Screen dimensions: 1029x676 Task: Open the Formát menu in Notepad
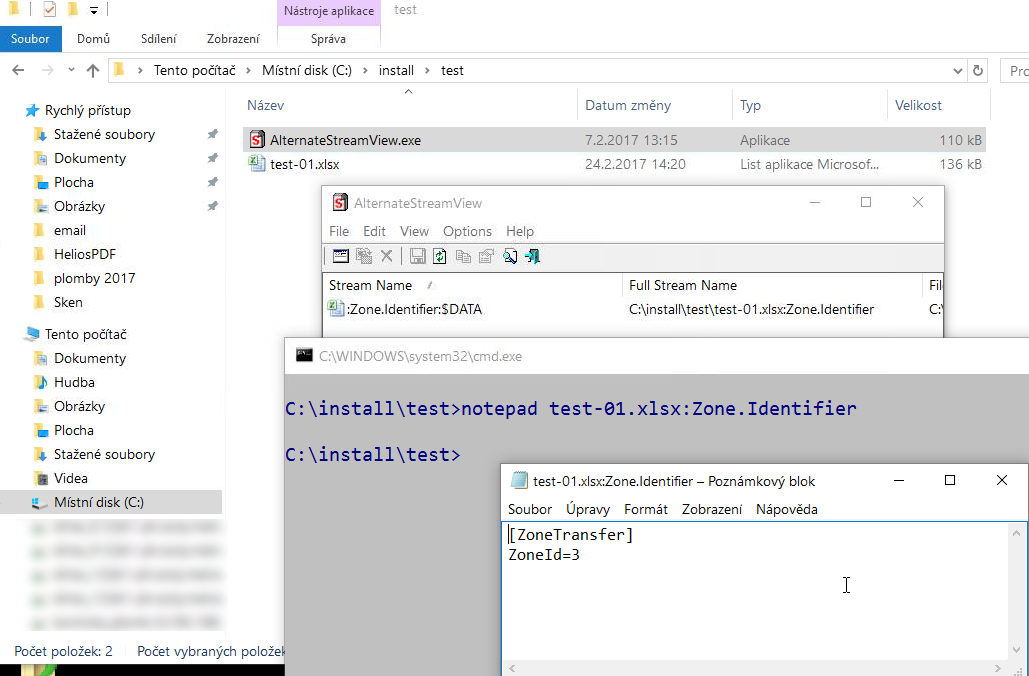(x=646, y=509)
